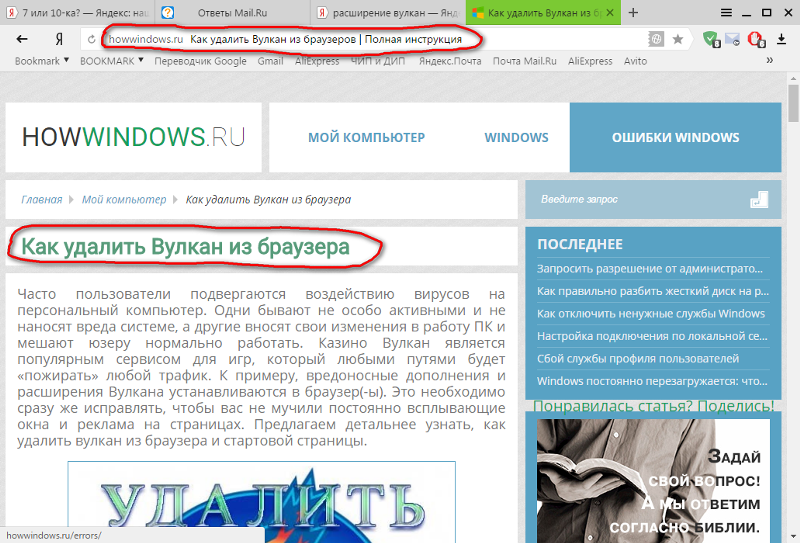Bookmark this page with the star icon

click(678, 39)
